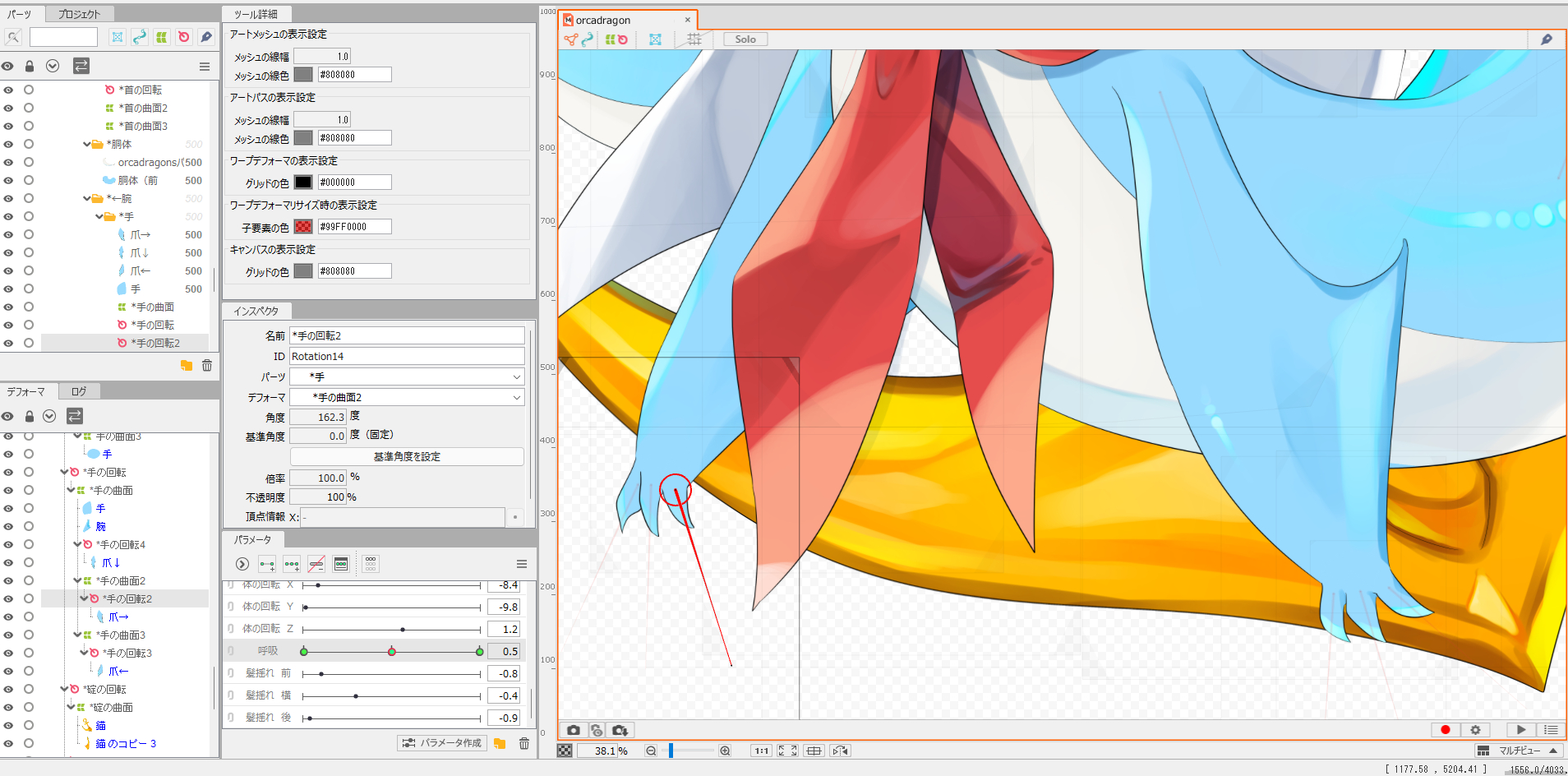1568x776 pixels.
Task: Click the trash icon below Parts list
Action: pyautogui.click(x=207, y=366)
